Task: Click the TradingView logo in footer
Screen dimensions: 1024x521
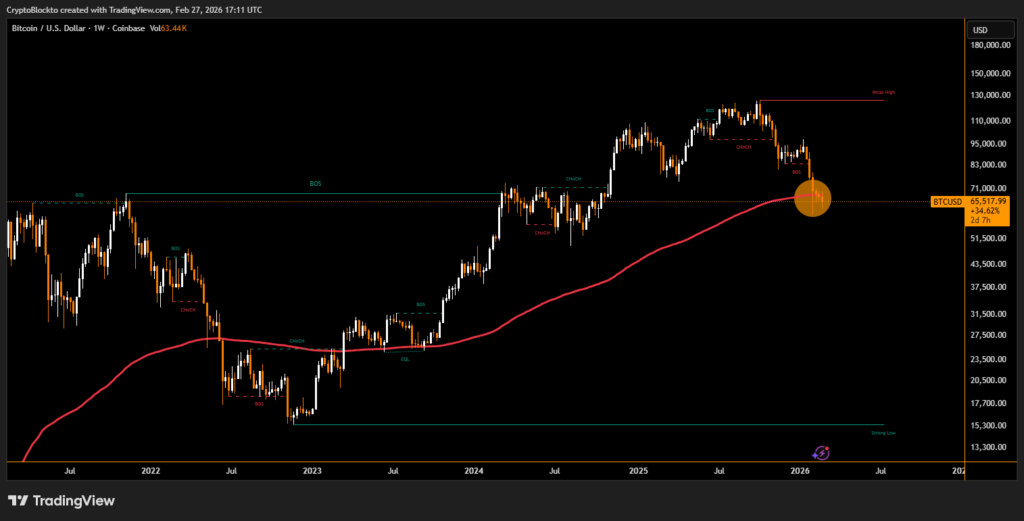Action: point(61,500)
